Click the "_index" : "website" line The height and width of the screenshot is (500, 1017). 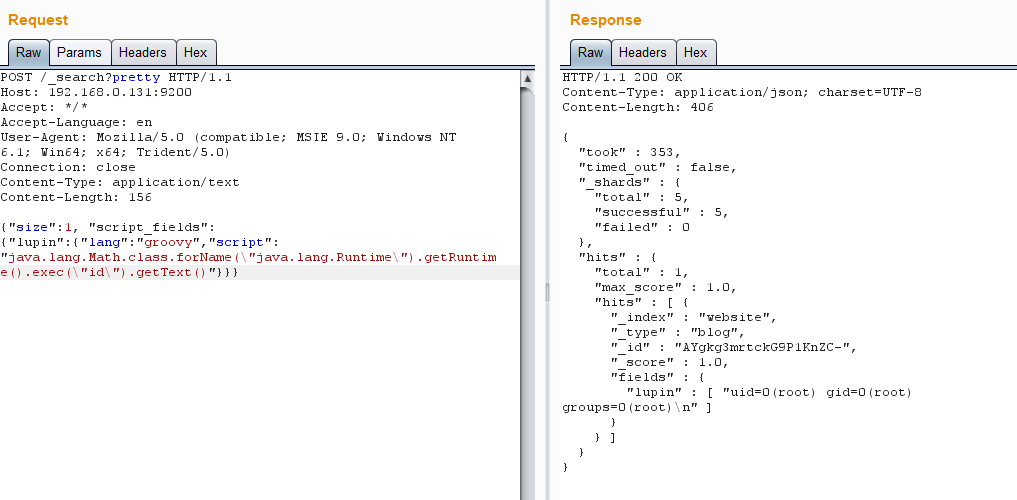click(693, 317)
